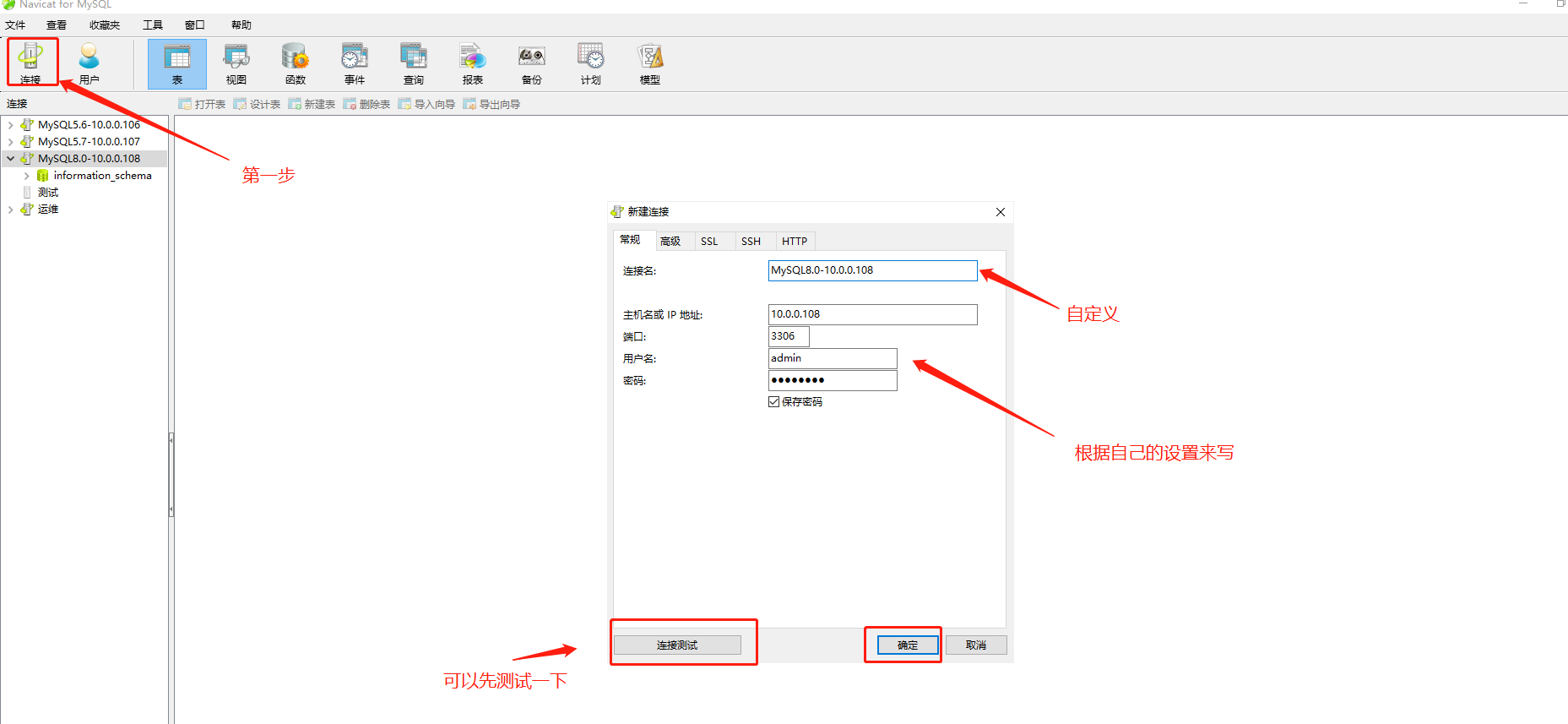Click the 密码 (Password) input field
Screen dimensions: 1568x724
pyautogui.click(x=833, y=380)
